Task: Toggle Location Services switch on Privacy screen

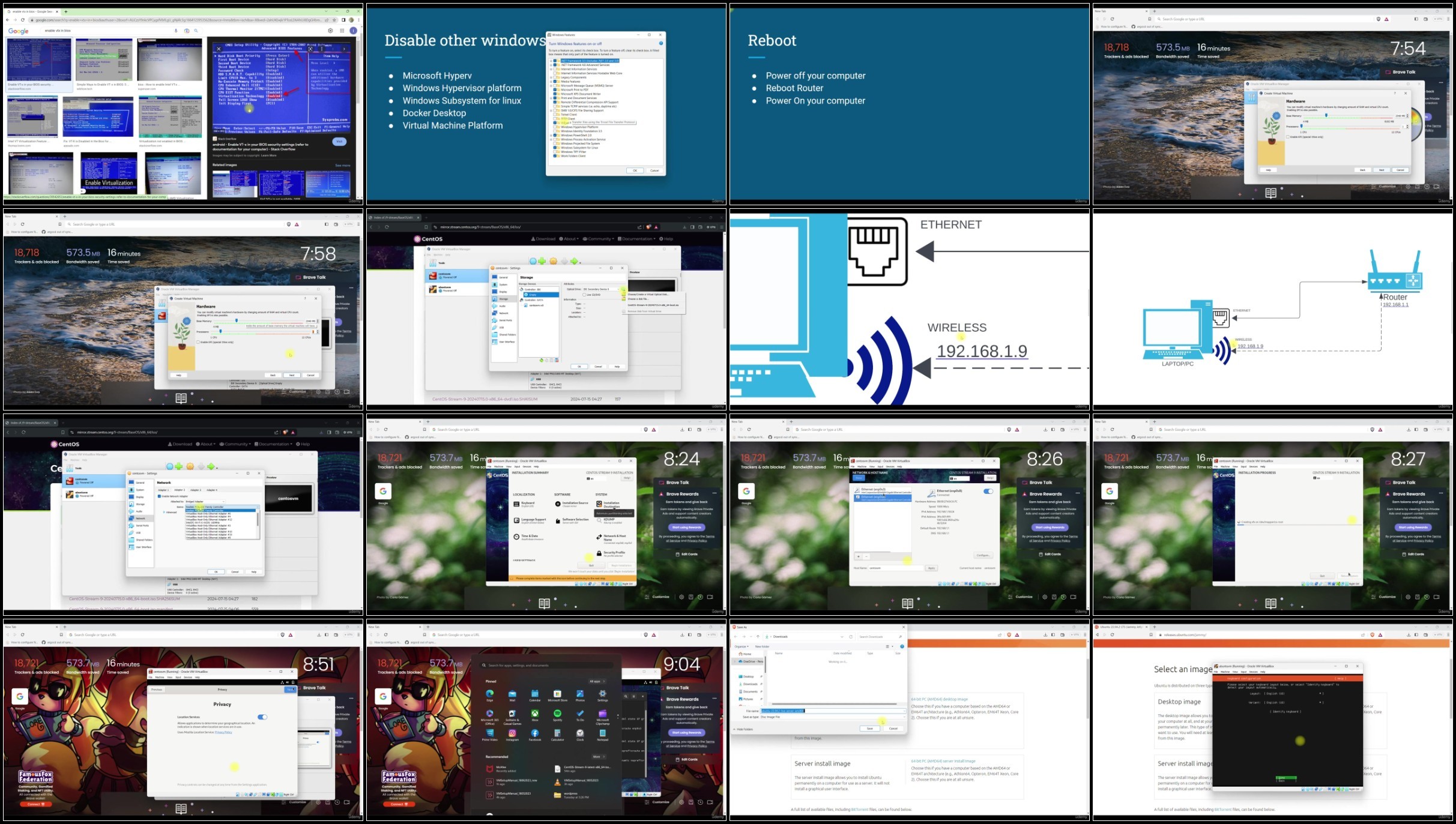Action: [262, 717]
